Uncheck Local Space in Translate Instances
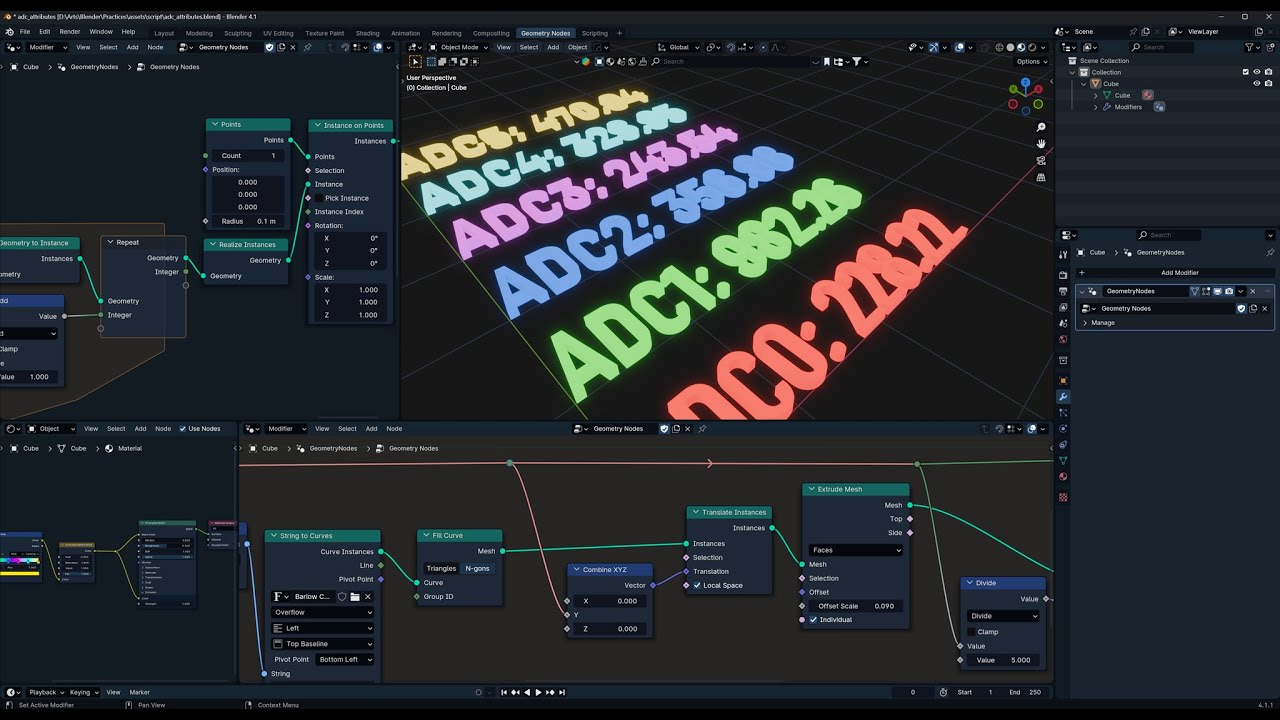This screenshot has height=720, width=1280. point(697,585)
